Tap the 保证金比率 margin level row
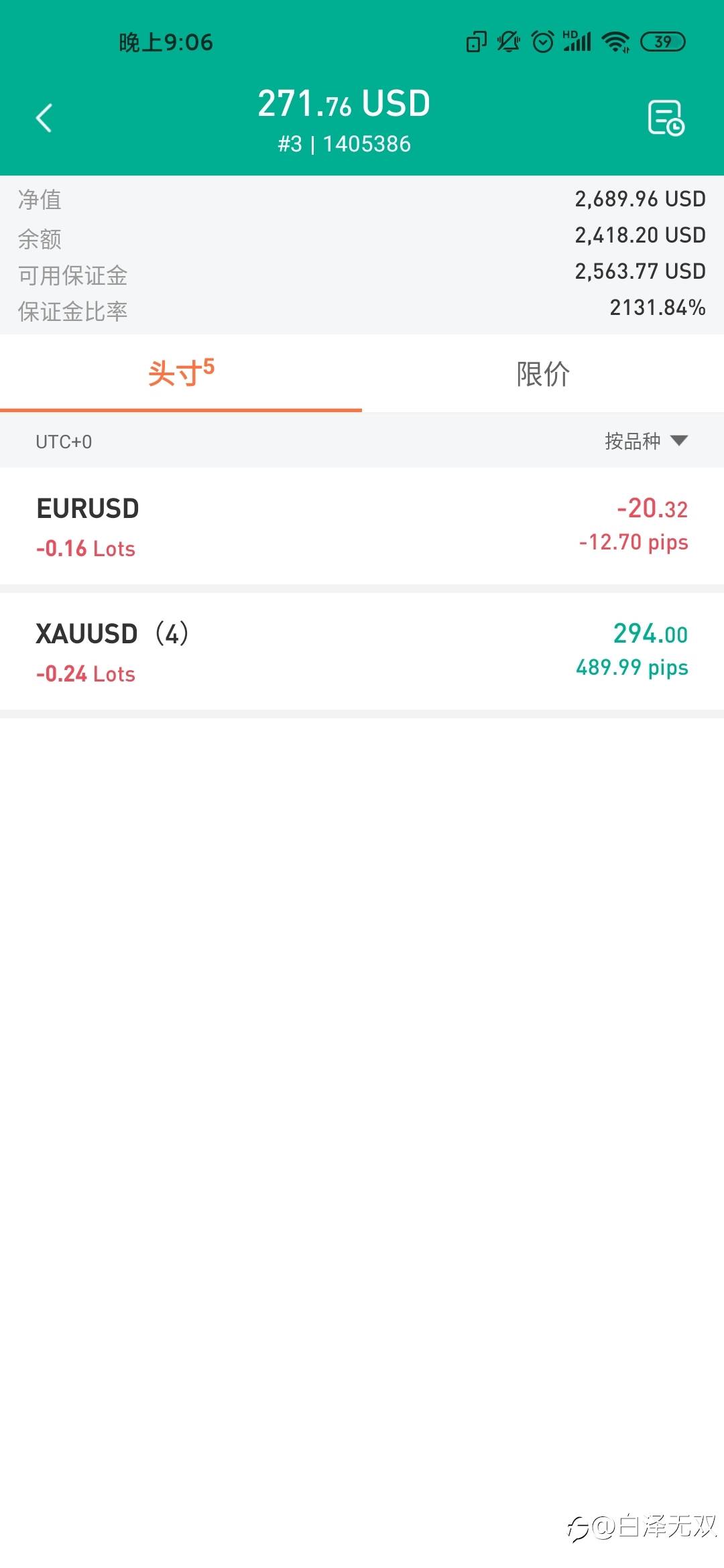The image size is (724, 1568). (x=362, y=310)
